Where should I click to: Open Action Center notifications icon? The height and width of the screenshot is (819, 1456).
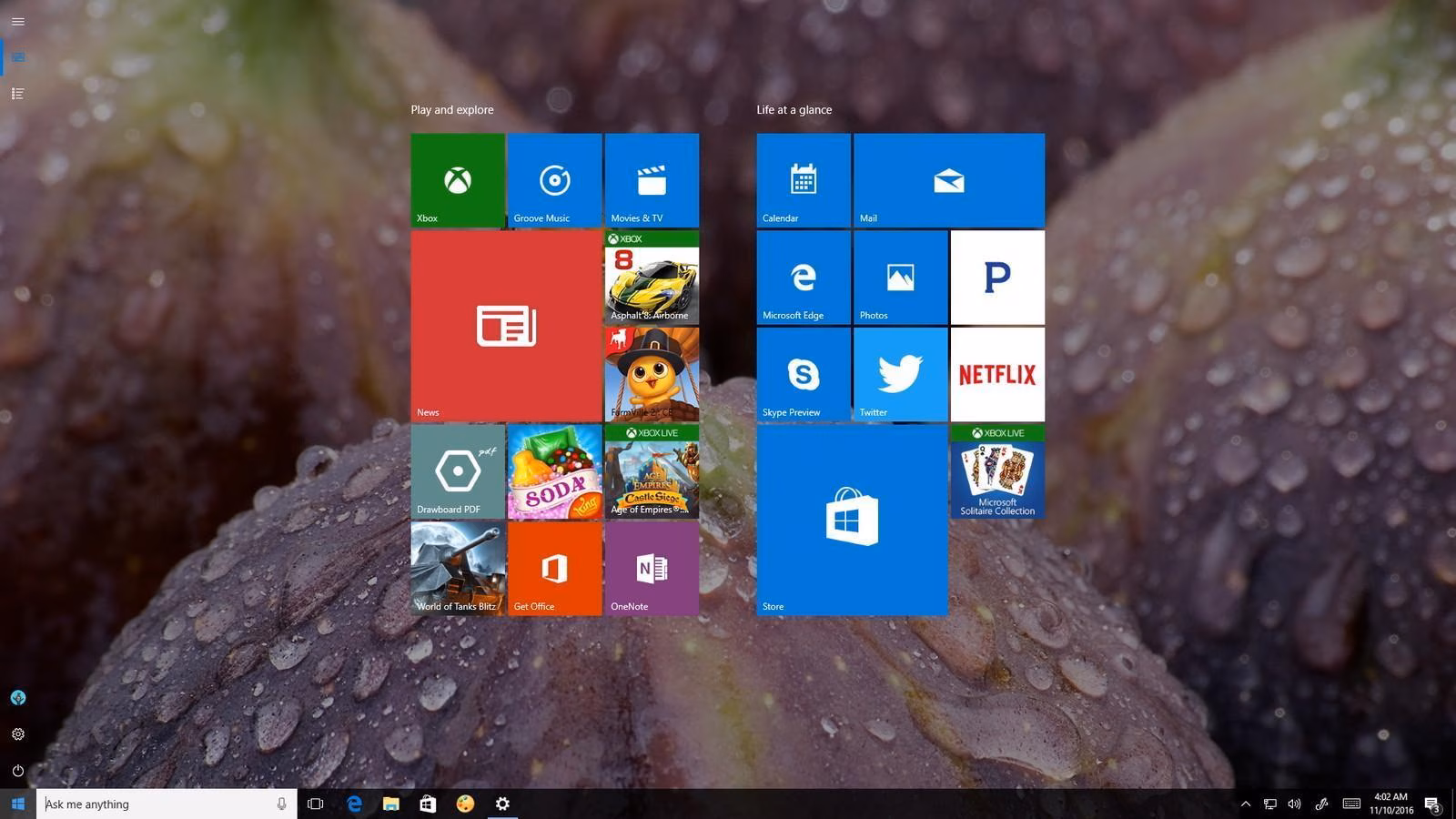click(1432, 804)
